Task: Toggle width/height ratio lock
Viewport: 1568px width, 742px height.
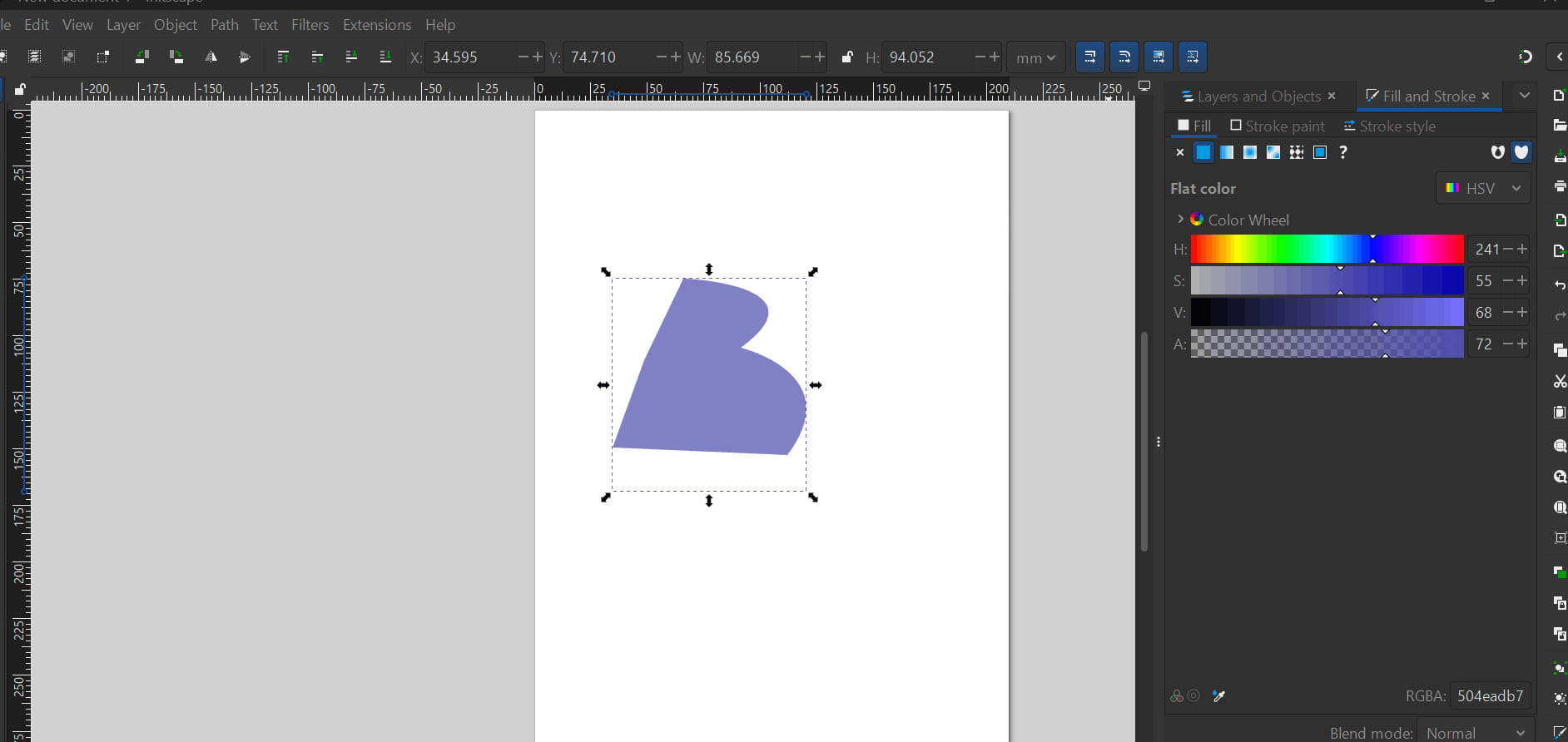Action: pyautogui.click(x=847, y=57)
